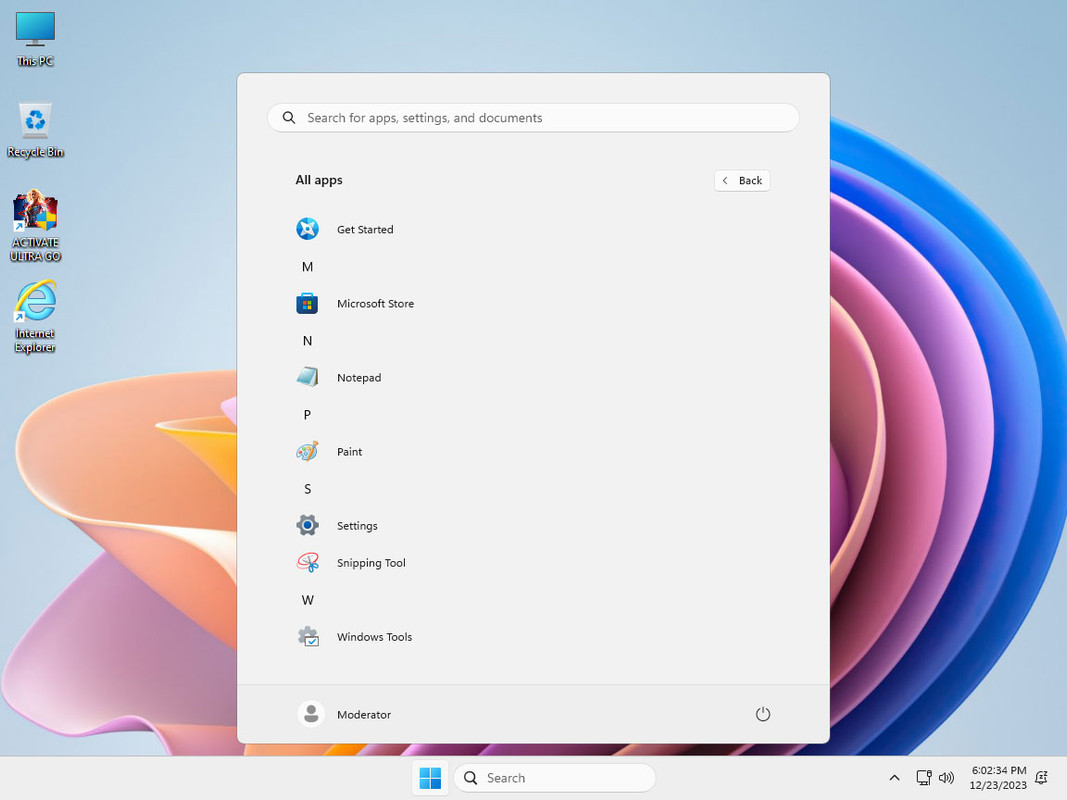Click the Start menu search field
This screenshot has height=800, width=1067.
click(534, 118)
